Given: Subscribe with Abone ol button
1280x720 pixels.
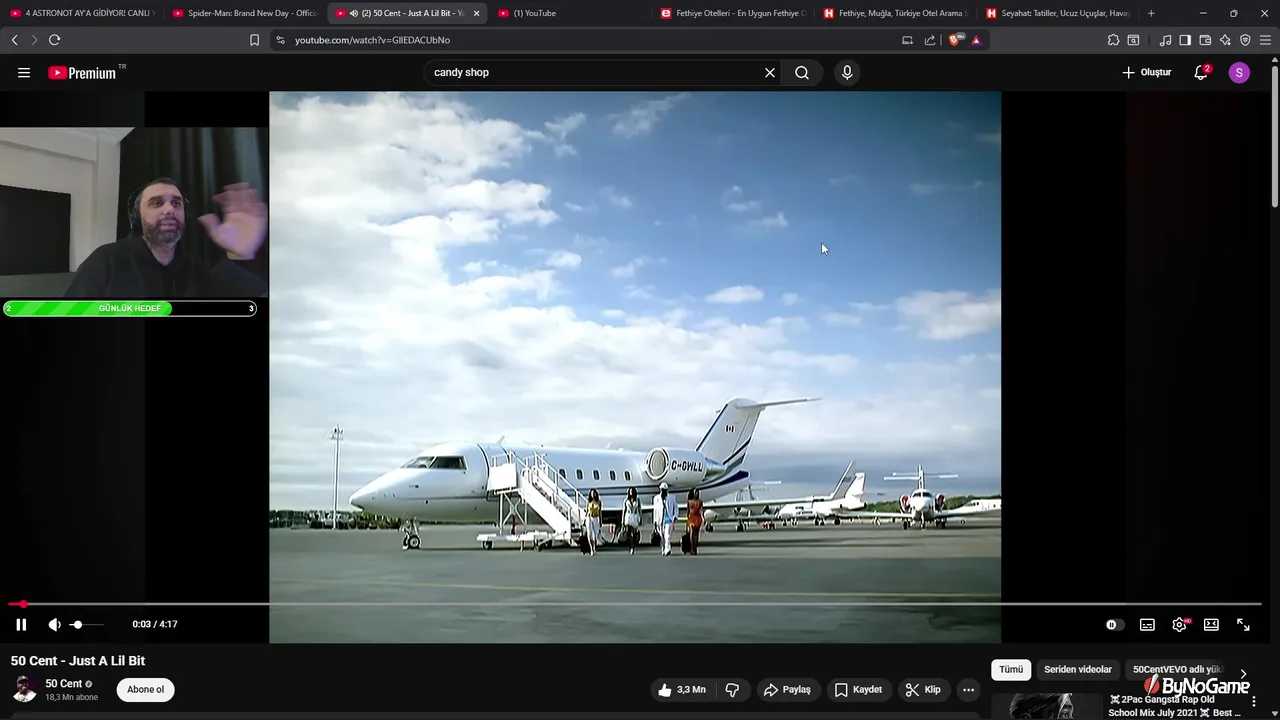Looking at the screenshot, I should [x=145, y=689].
